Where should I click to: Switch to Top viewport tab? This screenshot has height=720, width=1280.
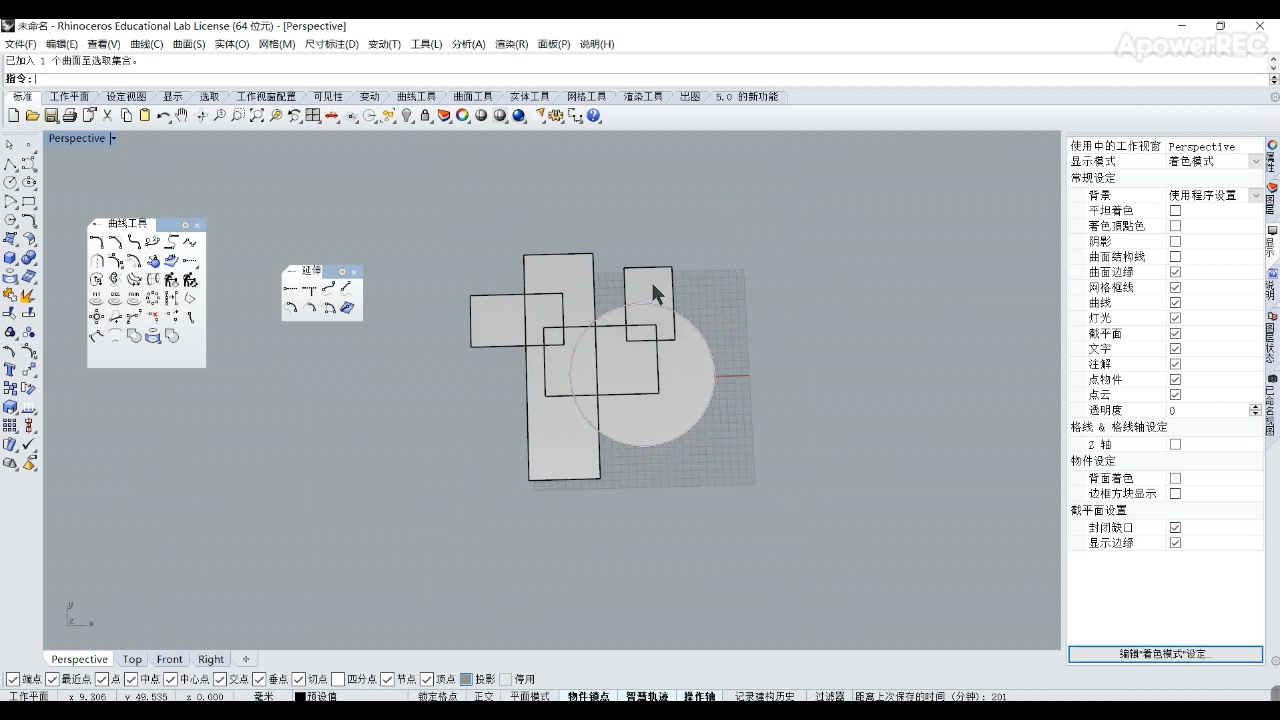132,659
